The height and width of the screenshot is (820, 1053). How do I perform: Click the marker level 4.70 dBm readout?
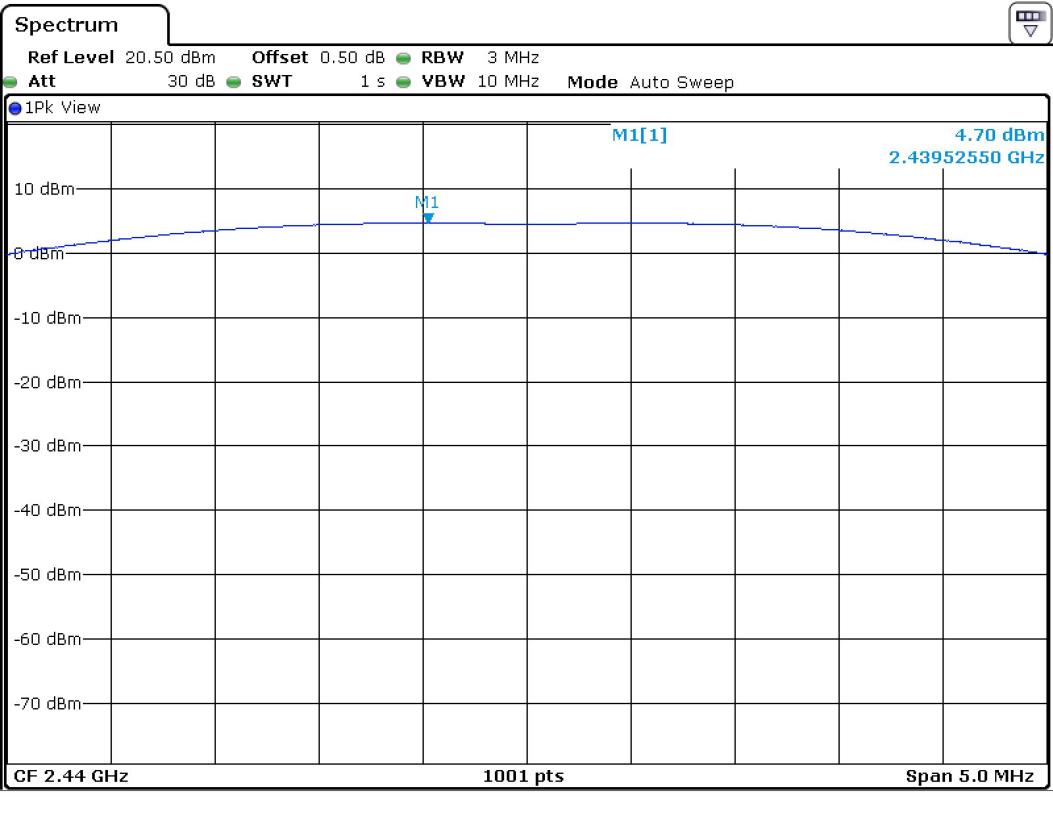[x=999, y=135]
